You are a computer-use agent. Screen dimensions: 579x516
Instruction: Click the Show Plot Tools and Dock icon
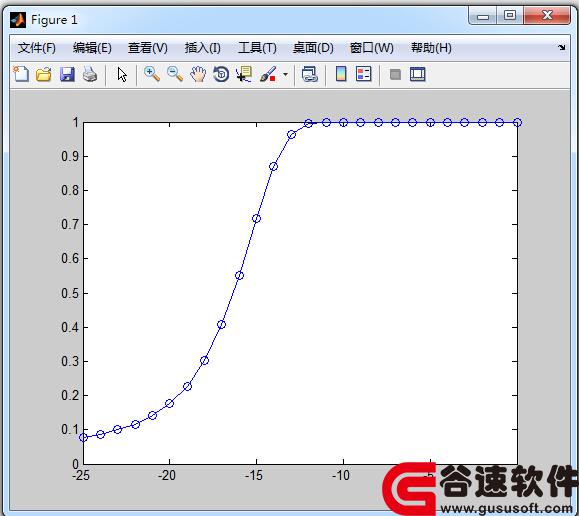(418, 74)
